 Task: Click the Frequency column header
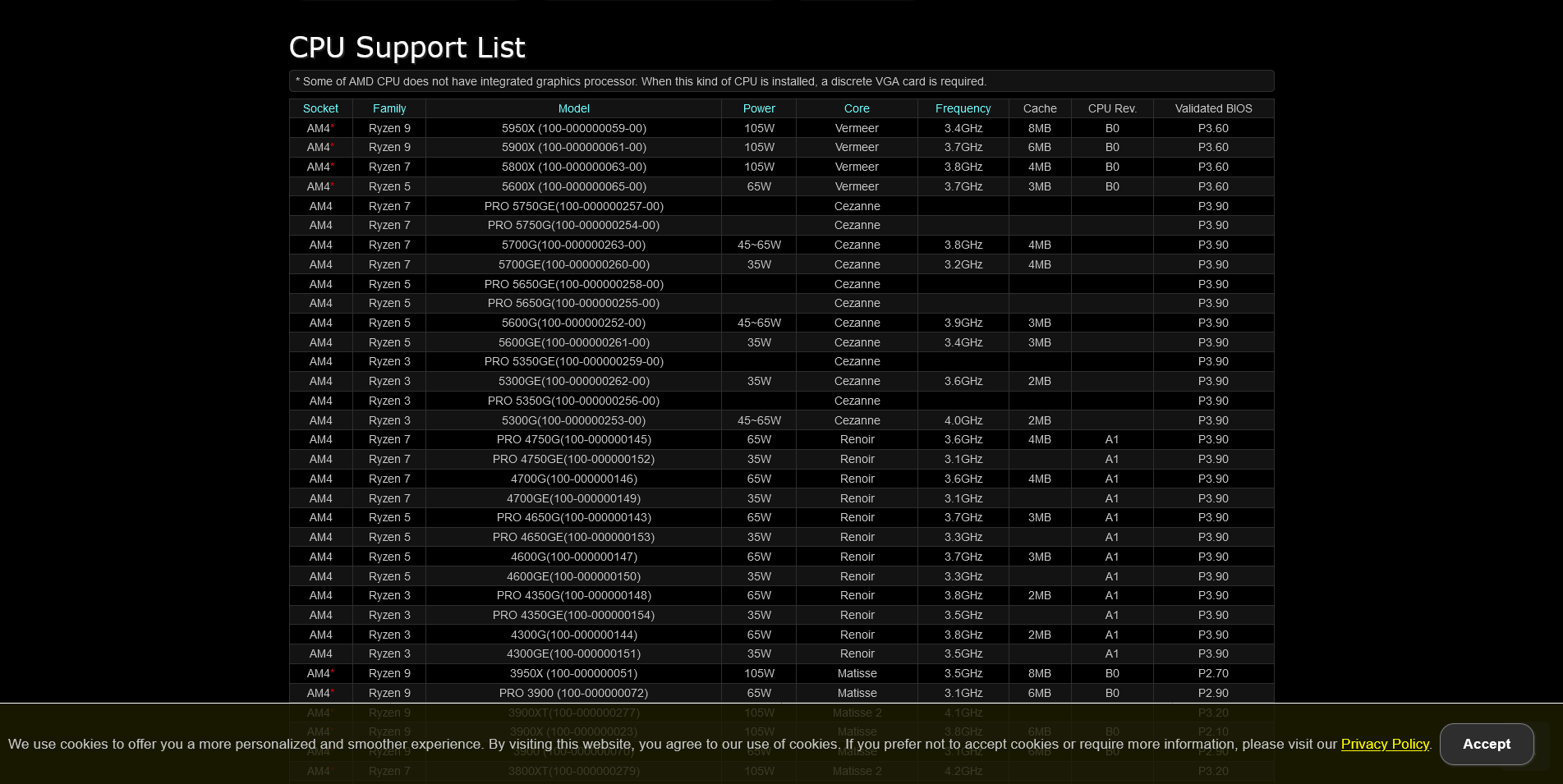click(963, 108)
